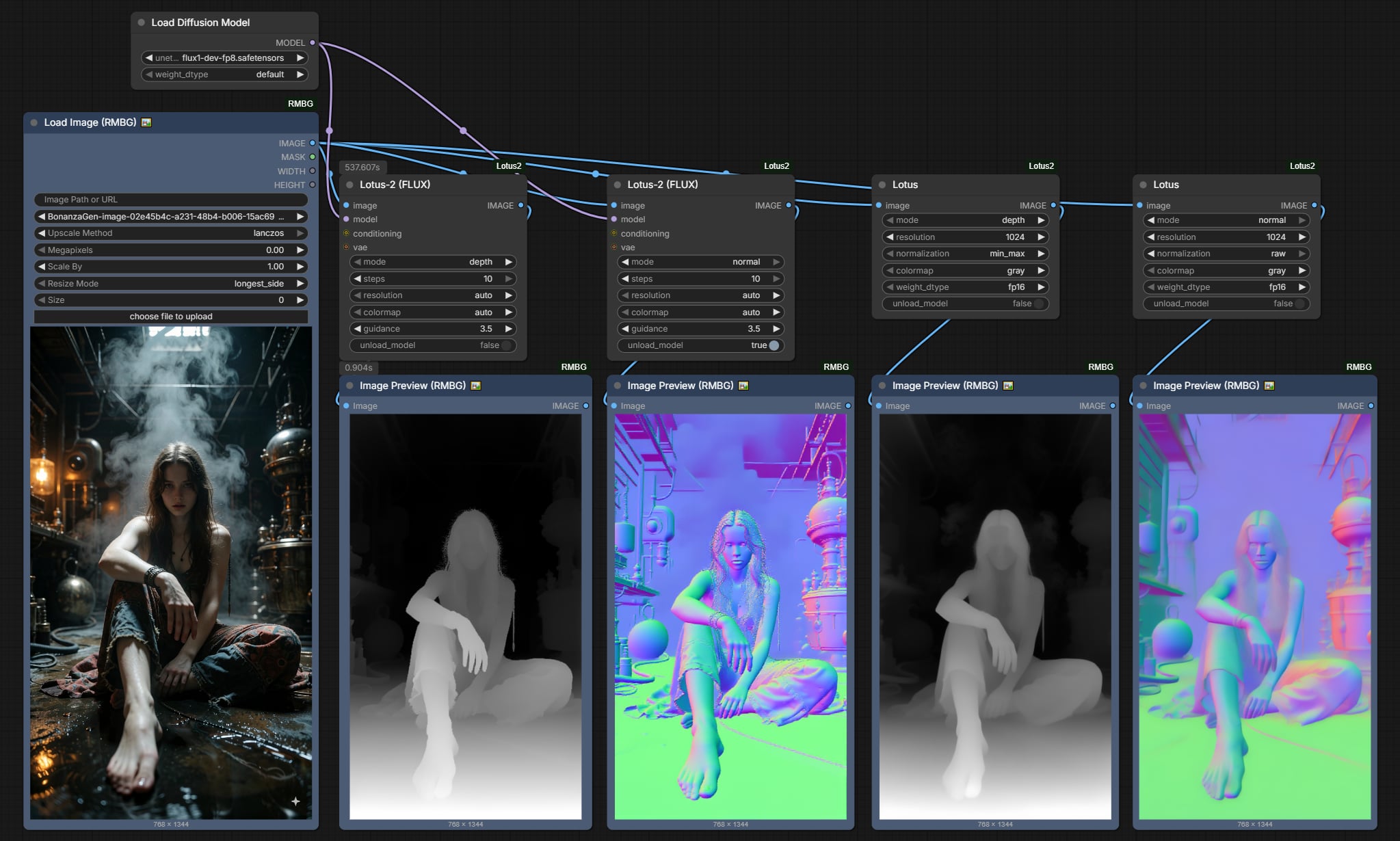Viewport: 1400px width, 841px height.
Task: Click the loaded portrait thumbnail in Load Image
Action: pyautogui.click(x=171, y=573)
